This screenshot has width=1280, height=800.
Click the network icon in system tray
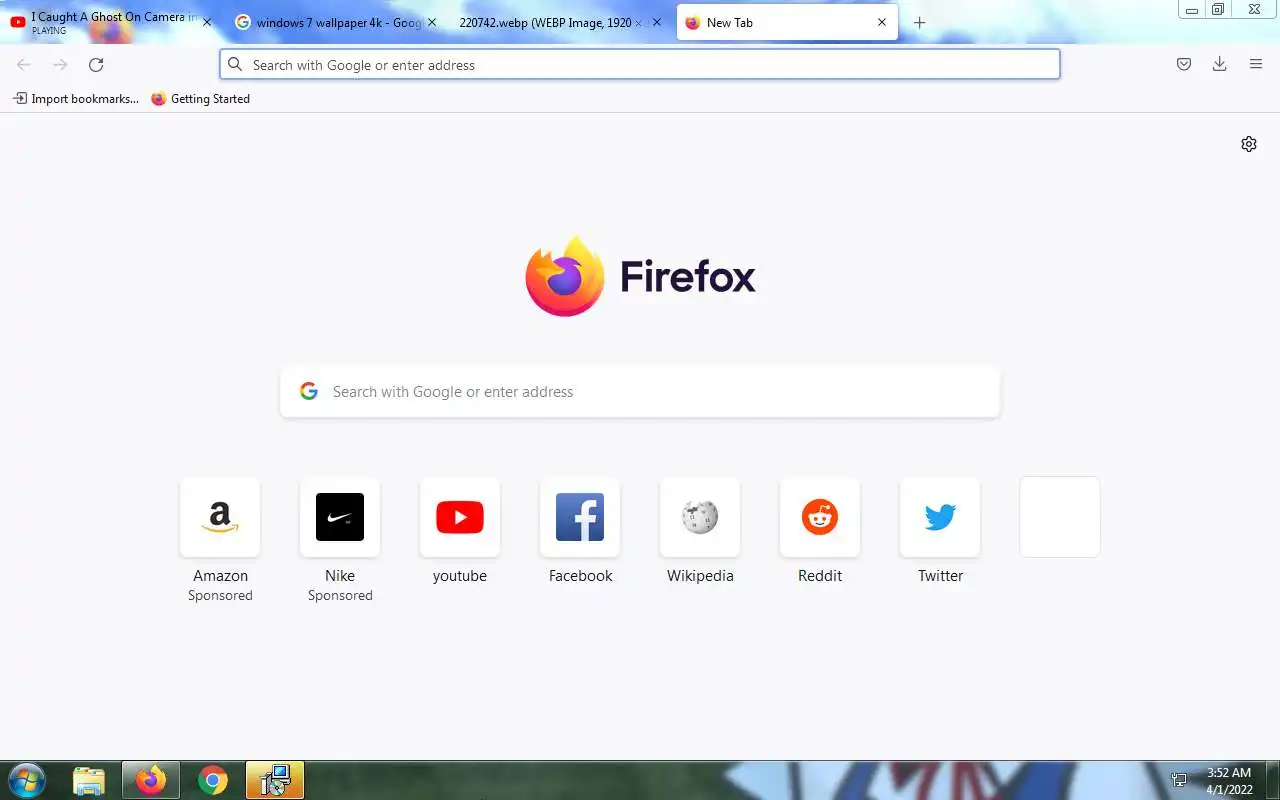1180,780
